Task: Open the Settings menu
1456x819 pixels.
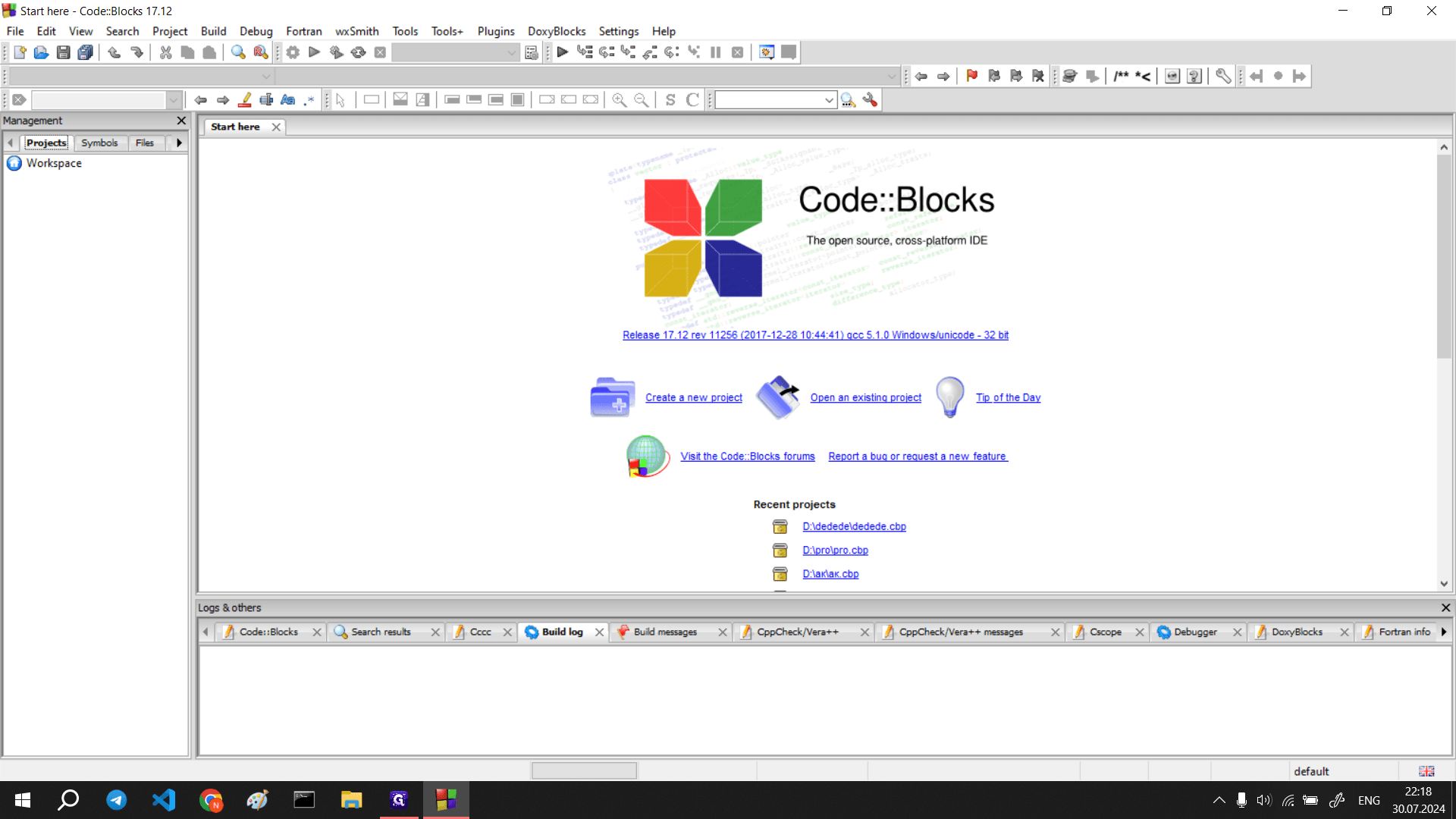Action: coord(618,31)
